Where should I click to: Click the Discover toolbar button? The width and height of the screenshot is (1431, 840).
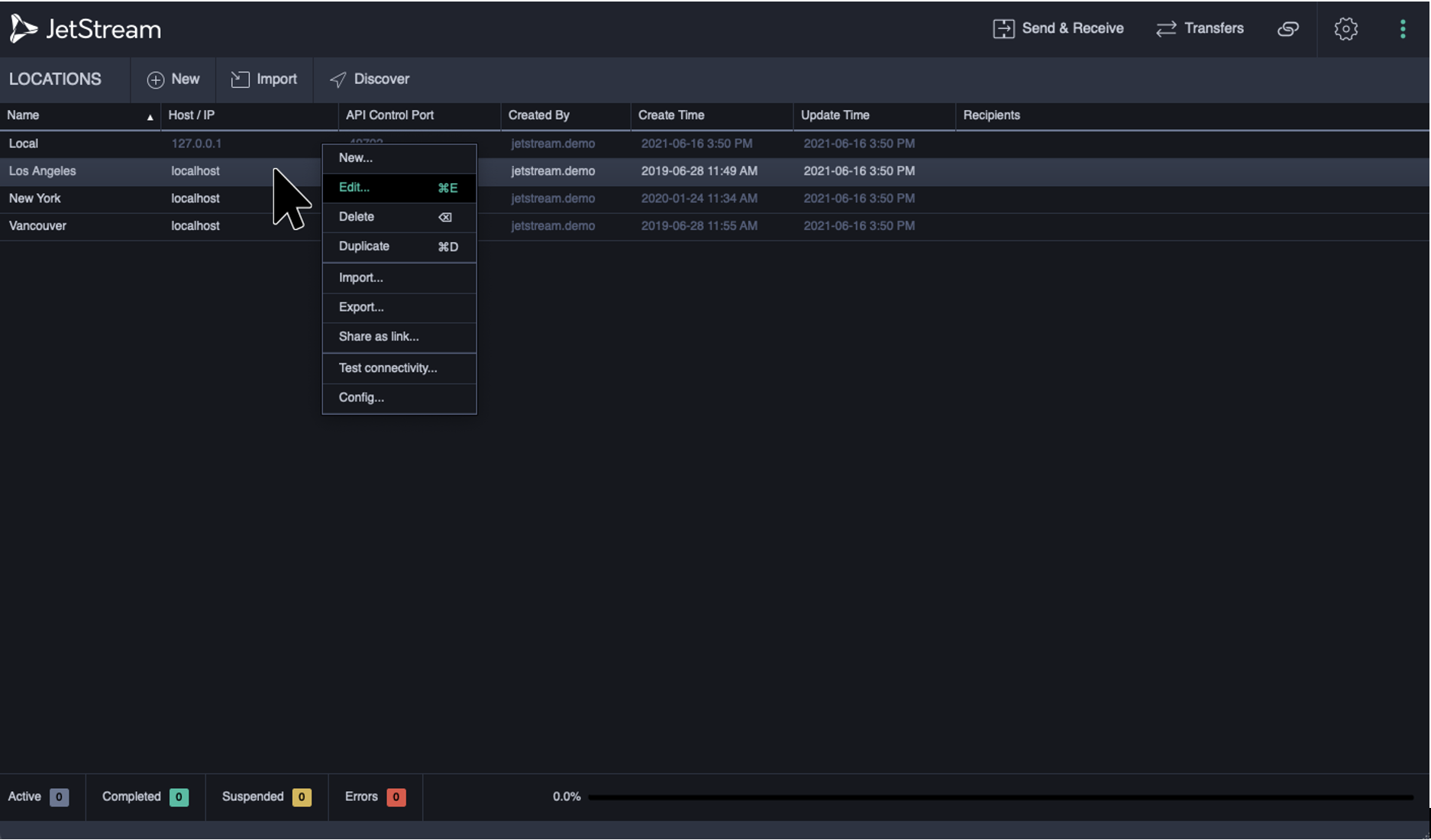pyautogui.click(x=370, y=79)
